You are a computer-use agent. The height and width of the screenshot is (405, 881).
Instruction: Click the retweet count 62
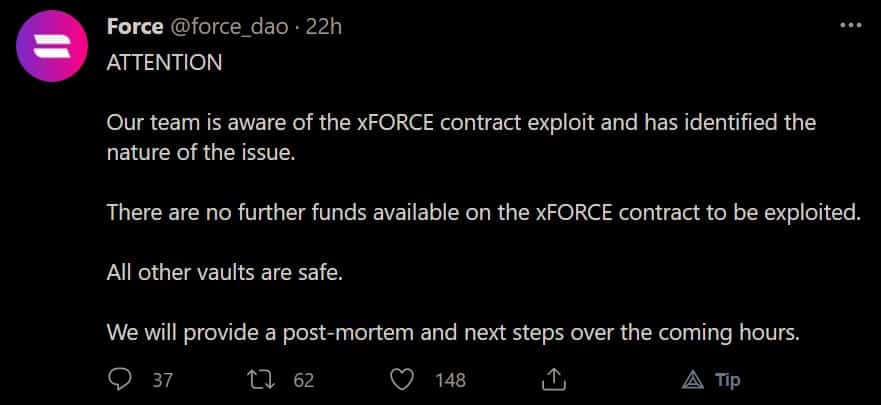coord(303,381)
